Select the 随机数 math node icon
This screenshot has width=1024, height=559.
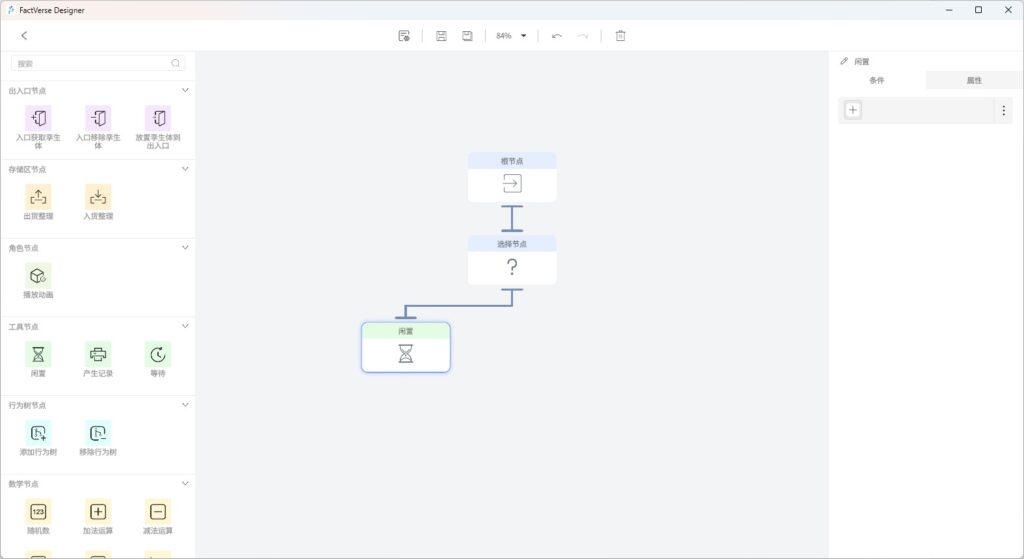(38, 511)
